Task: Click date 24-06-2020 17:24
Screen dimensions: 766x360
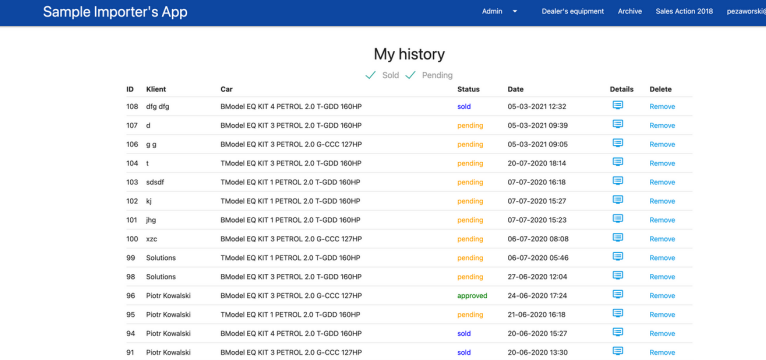Action: coord(537,296)
